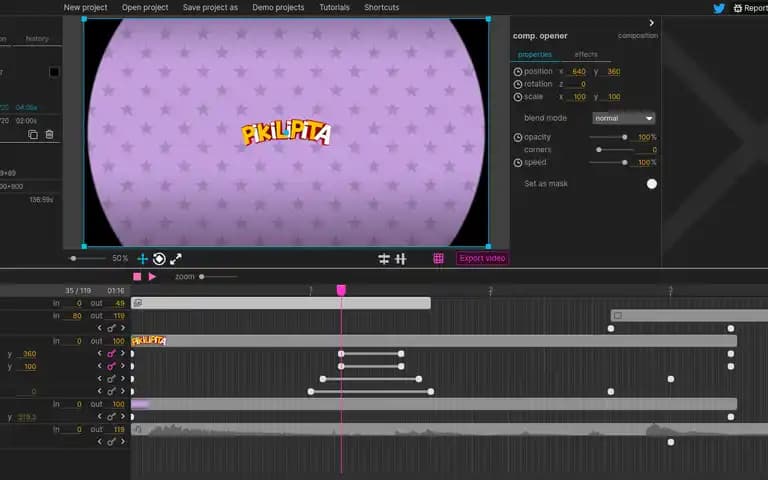This screenshot has height=480, width=768.
Task: Click the pink playhead marker on the ruler
Action: (341, 290)
